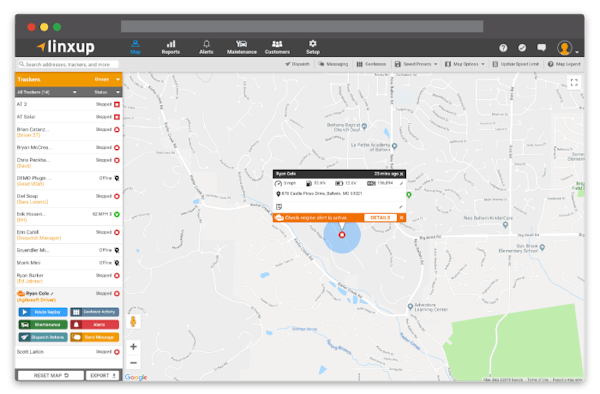The height and width of the screenshot is (394, 600).
Task: Click the green Maintenance button under Ryan Cole
Action: pos(43,325)
